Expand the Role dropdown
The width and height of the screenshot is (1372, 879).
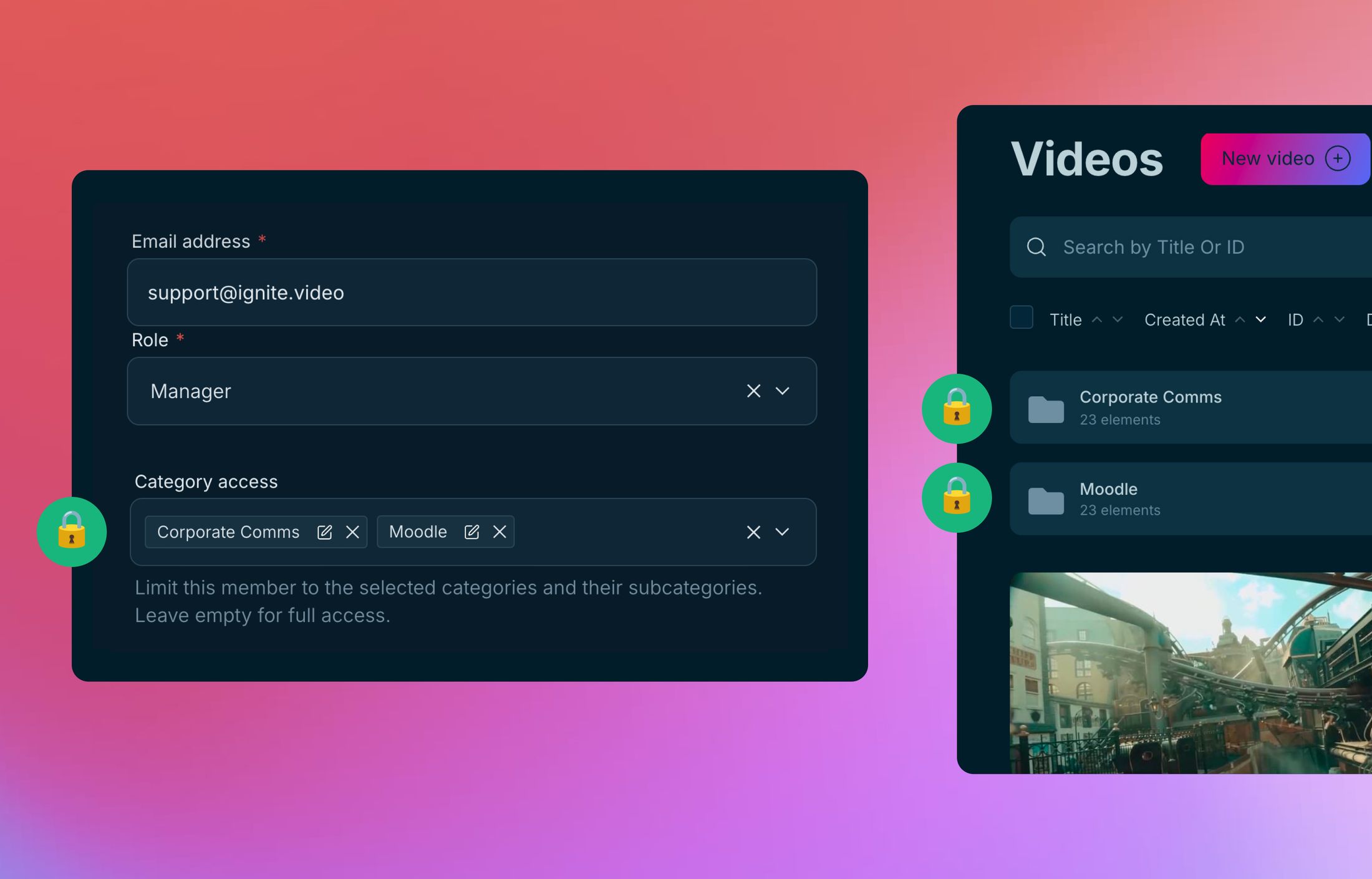pos(783,391)
